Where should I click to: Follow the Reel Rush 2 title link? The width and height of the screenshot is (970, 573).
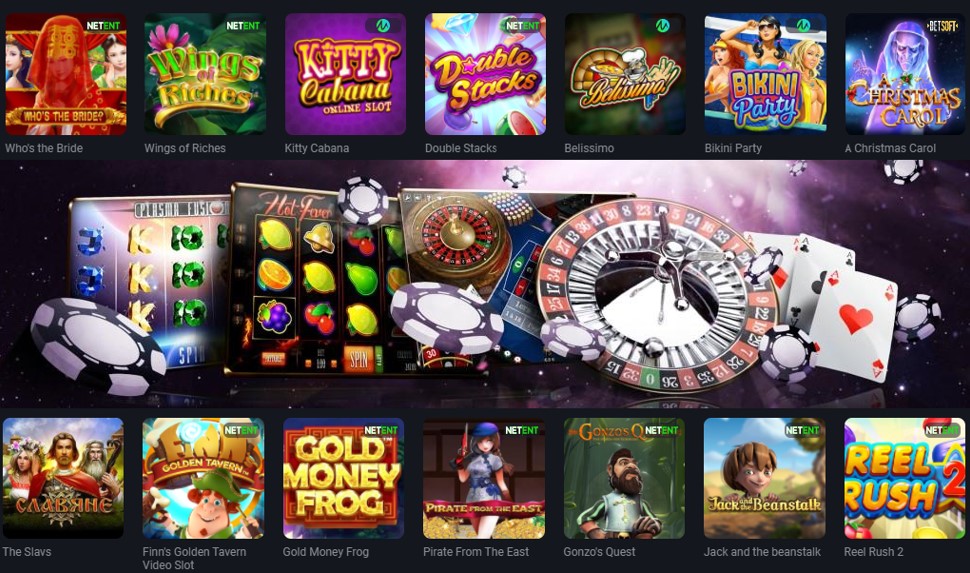click(x=873, y=551)
